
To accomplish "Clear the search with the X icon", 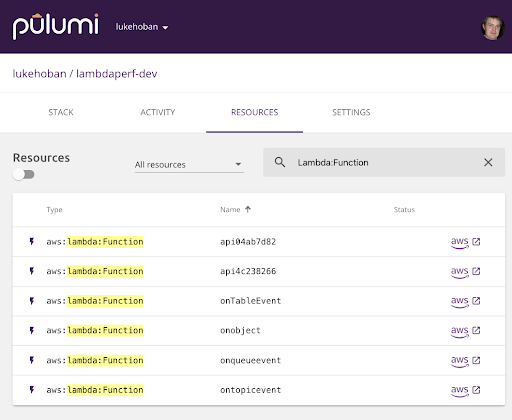I will [x=488, y=162].
